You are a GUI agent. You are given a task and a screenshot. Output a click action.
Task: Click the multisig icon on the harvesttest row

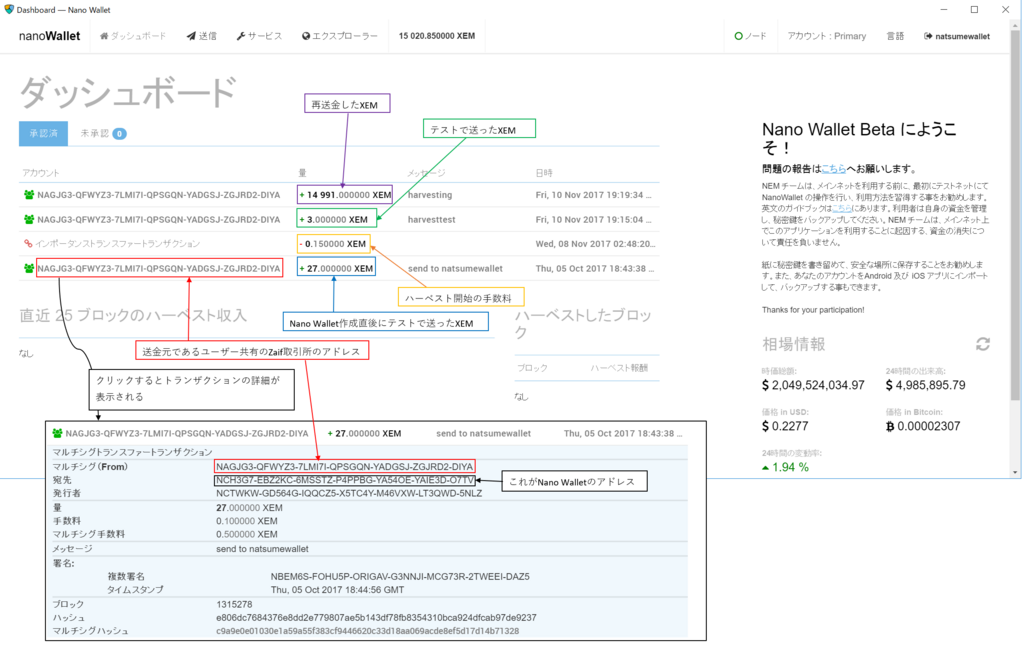tap(29, 219)
